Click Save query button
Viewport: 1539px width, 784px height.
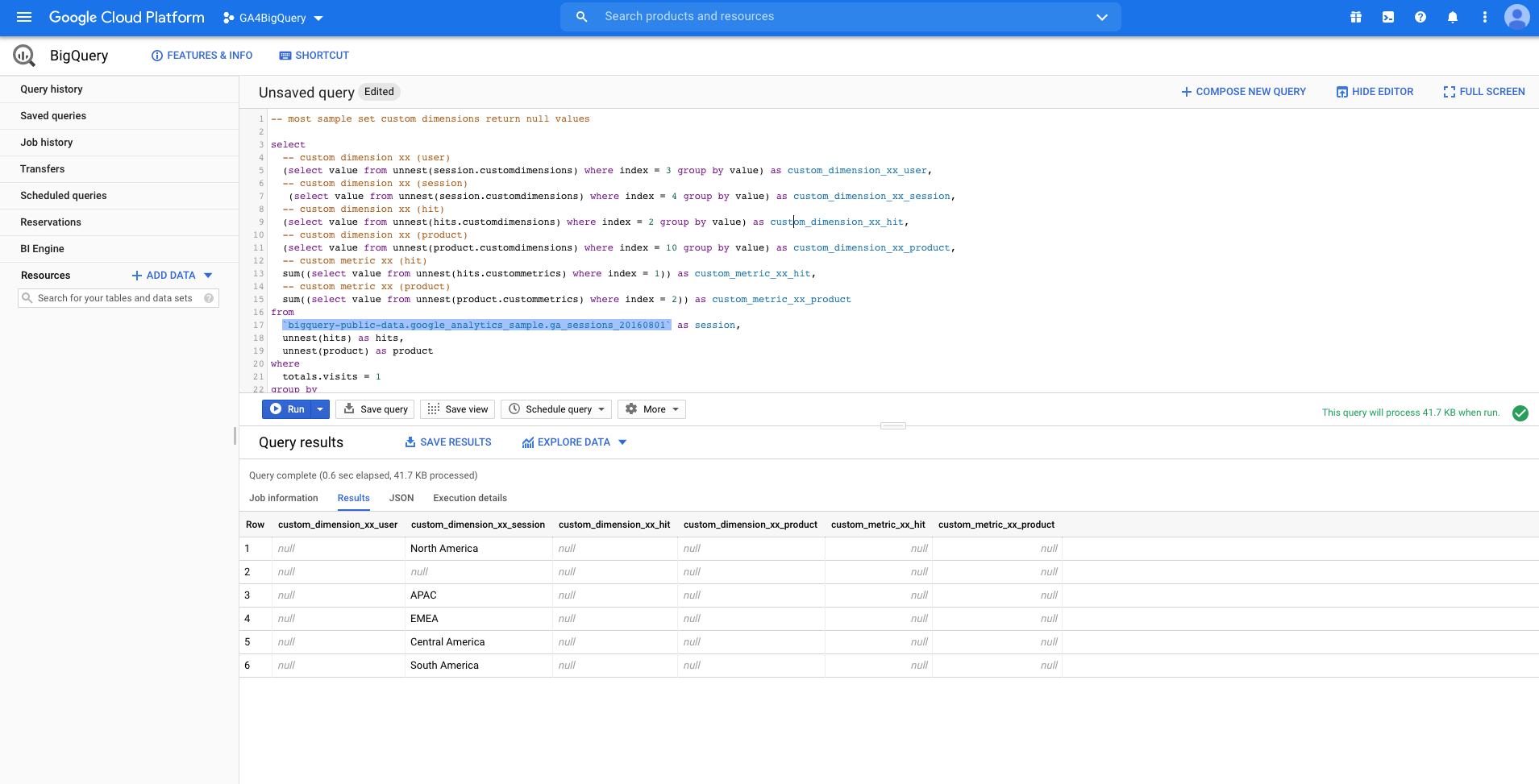pos(375,409)
